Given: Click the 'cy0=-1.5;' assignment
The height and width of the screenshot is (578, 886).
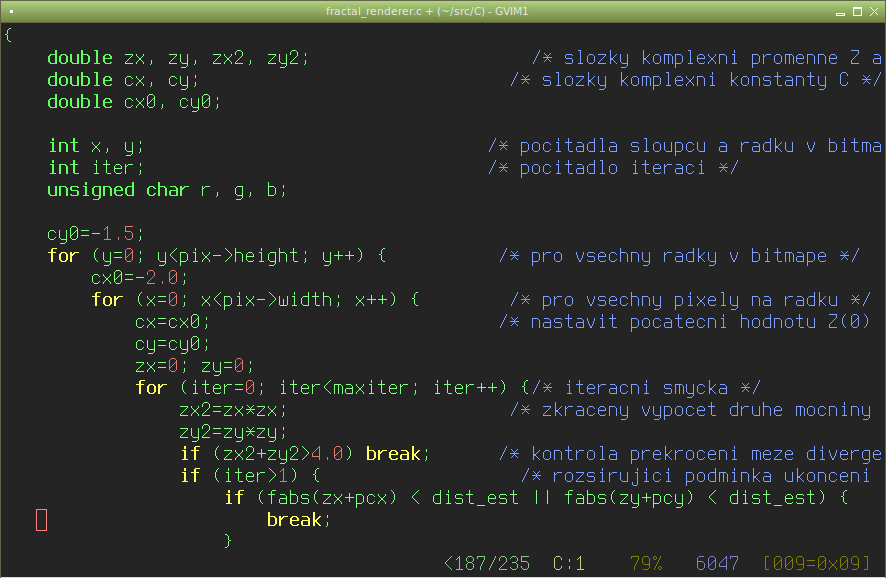Looking at the screenshot, I should 95,234.
